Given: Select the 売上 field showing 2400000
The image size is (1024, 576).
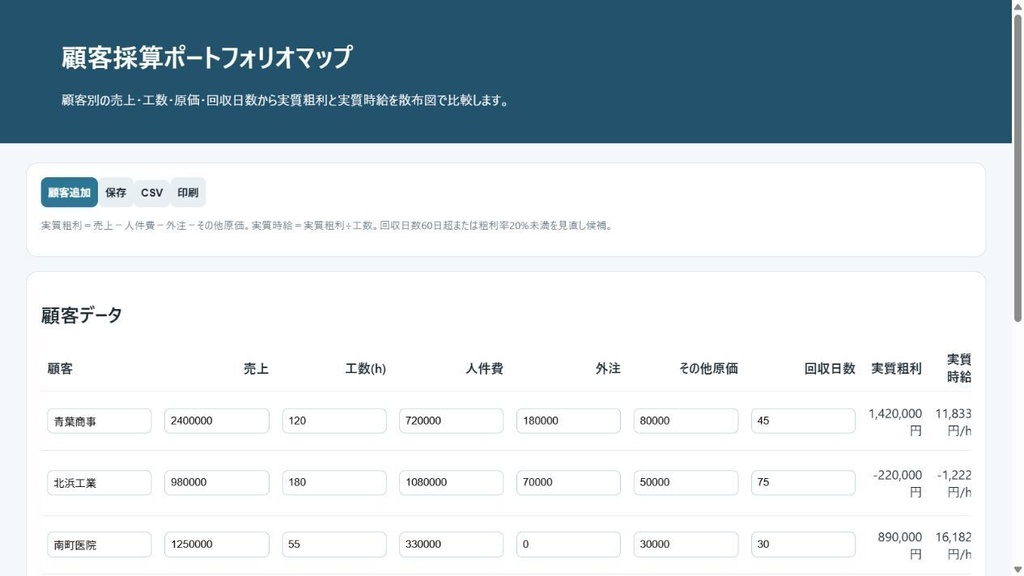Looking at the screenshot, I should 217,421.
